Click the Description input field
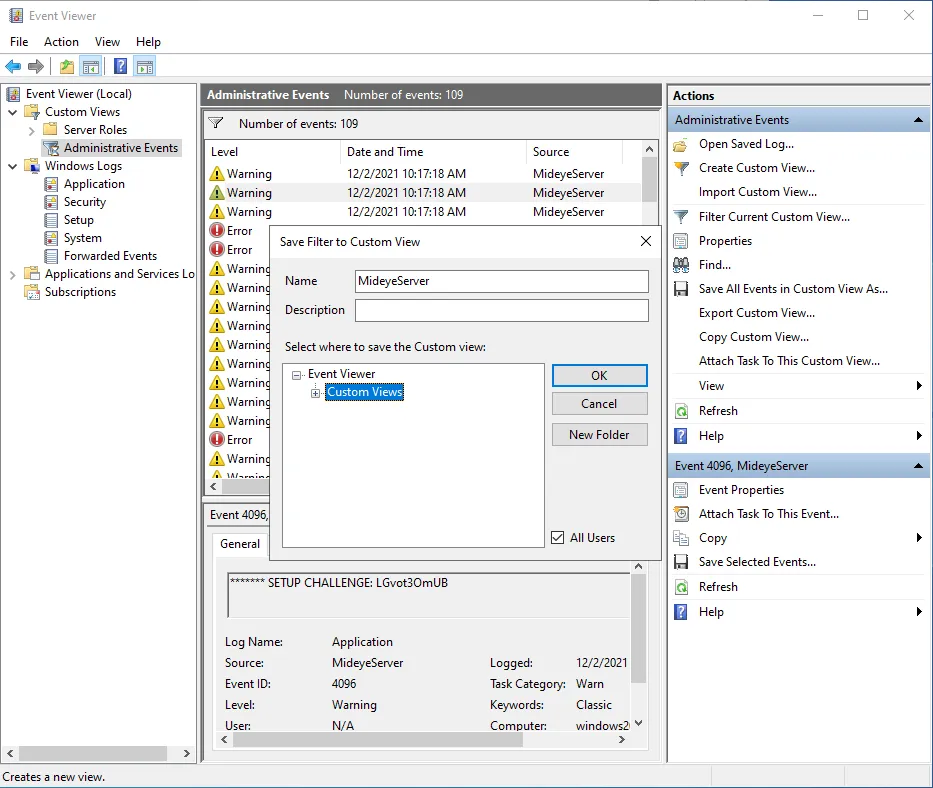The height and width of the screenshot is (788, 933). [x=500, y=310]
